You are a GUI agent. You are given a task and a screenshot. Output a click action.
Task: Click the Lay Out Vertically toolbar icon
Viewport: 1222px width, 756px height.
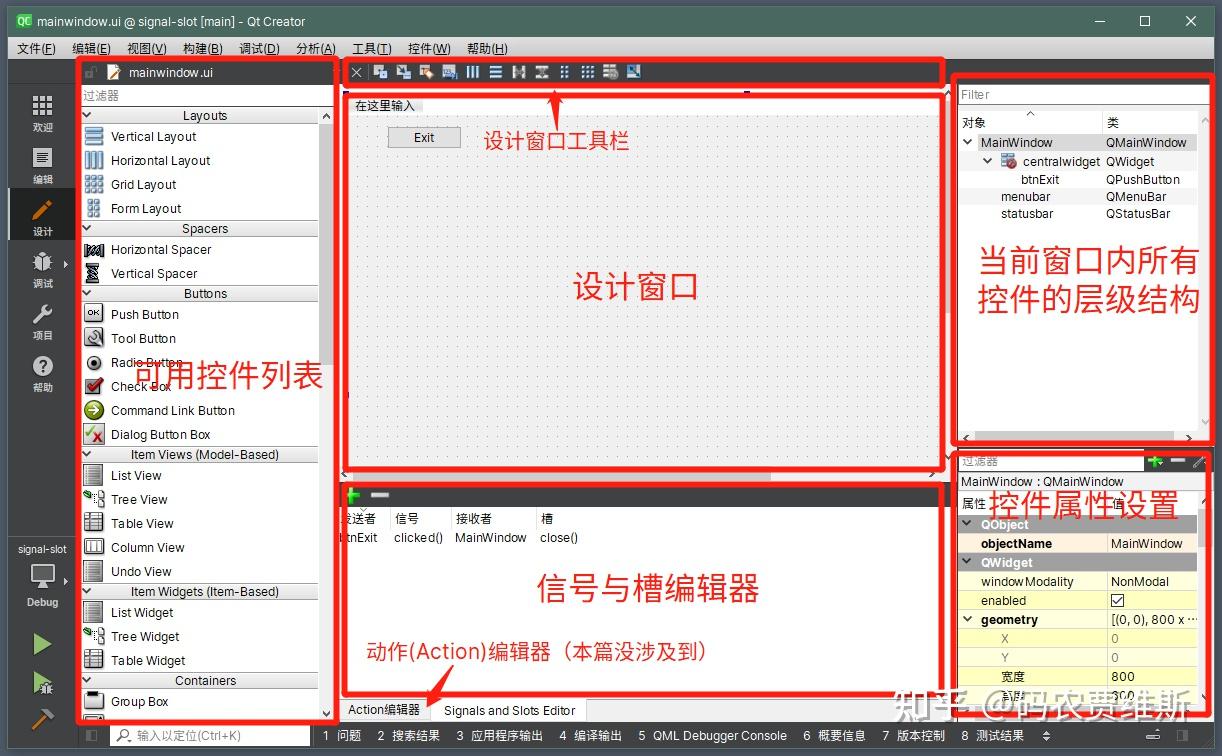(495, 71)
